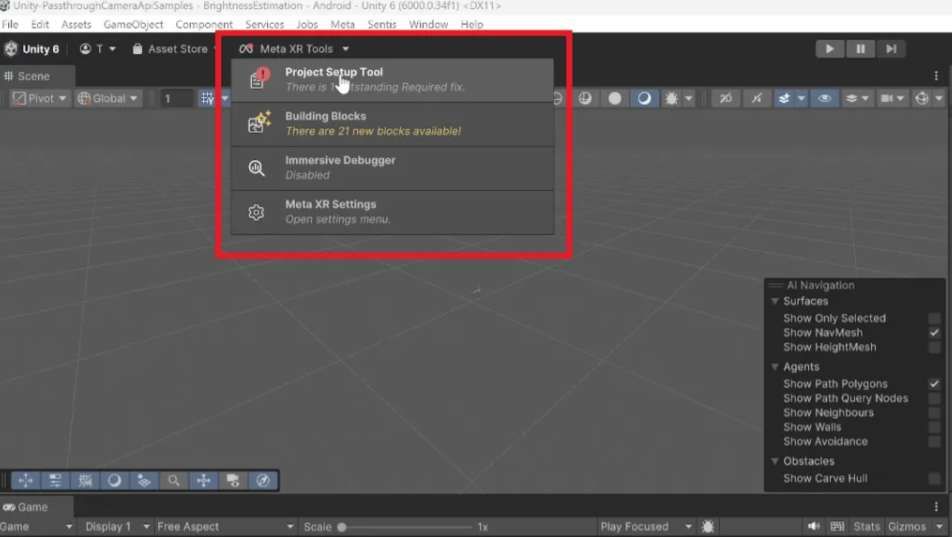Screen dimensions: 952x537
Task: Toggle Show NavMesh checkbox
Action: click(x=934, y=333)
